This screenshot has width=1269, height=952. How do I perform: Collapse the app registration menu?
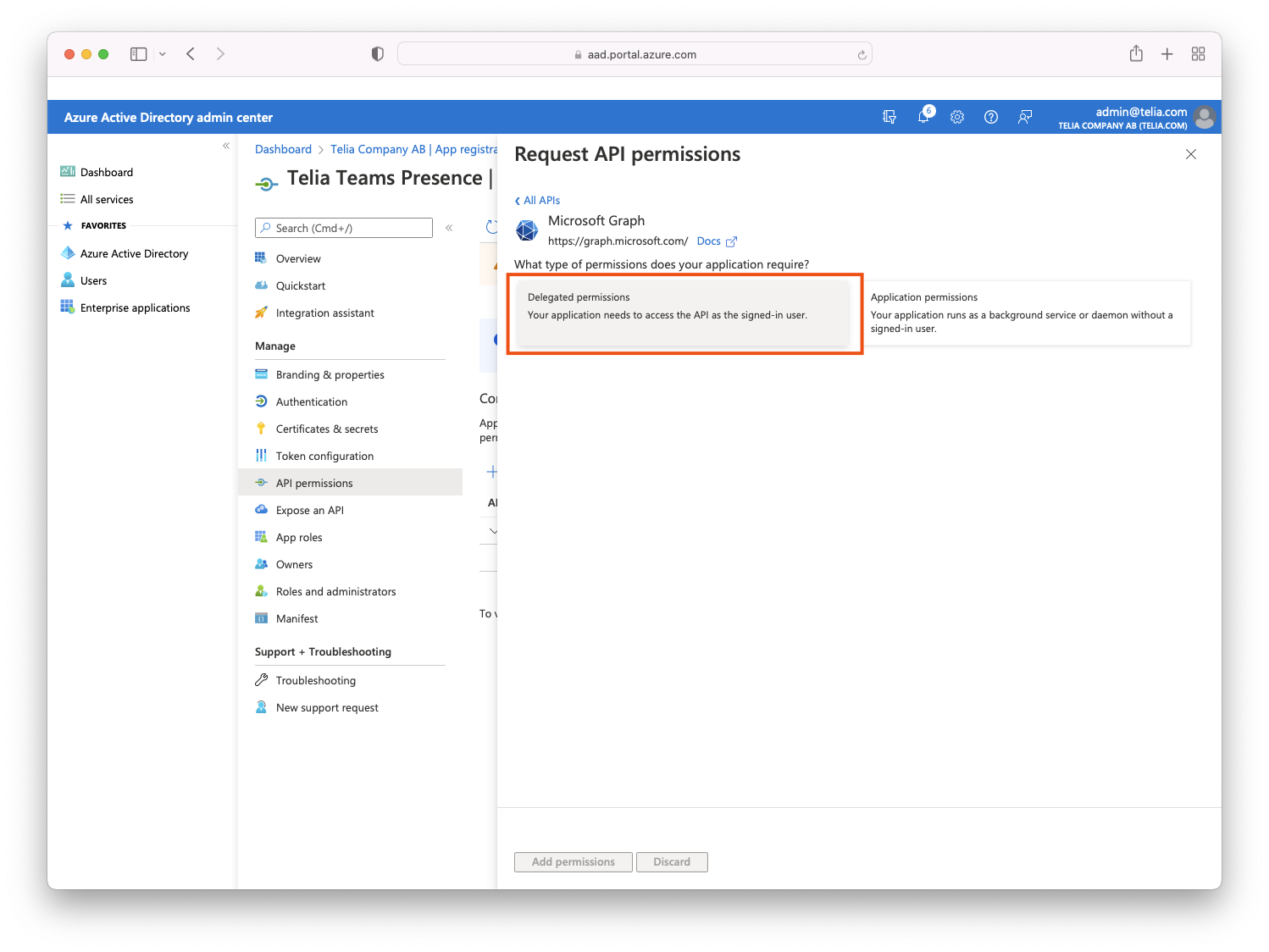(449, 228)
